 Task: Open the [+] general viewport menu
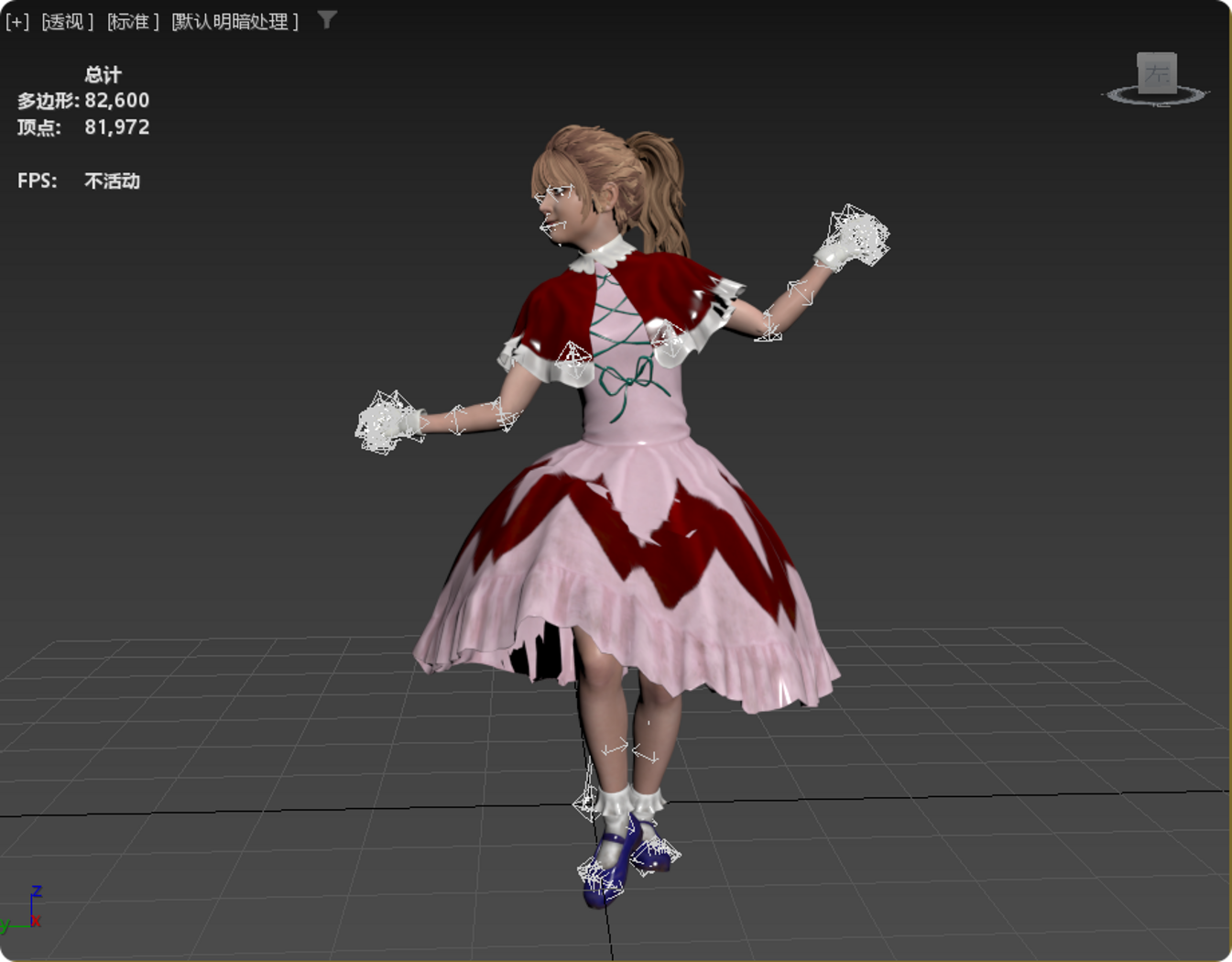(x=17, y=21)
